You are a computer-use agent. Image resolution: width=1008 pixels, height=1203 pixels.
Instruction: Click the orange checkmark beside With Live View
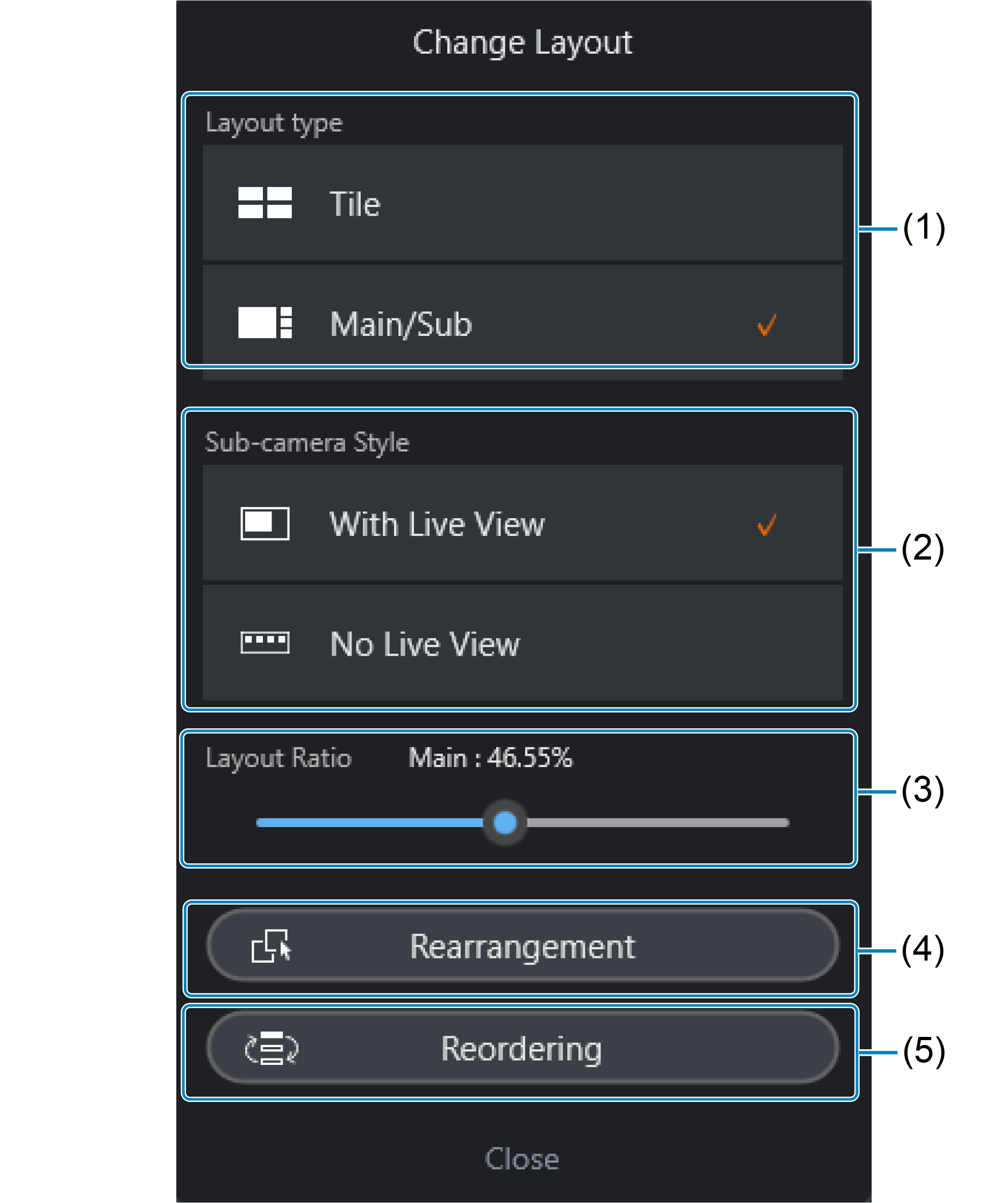coord(766,524)
